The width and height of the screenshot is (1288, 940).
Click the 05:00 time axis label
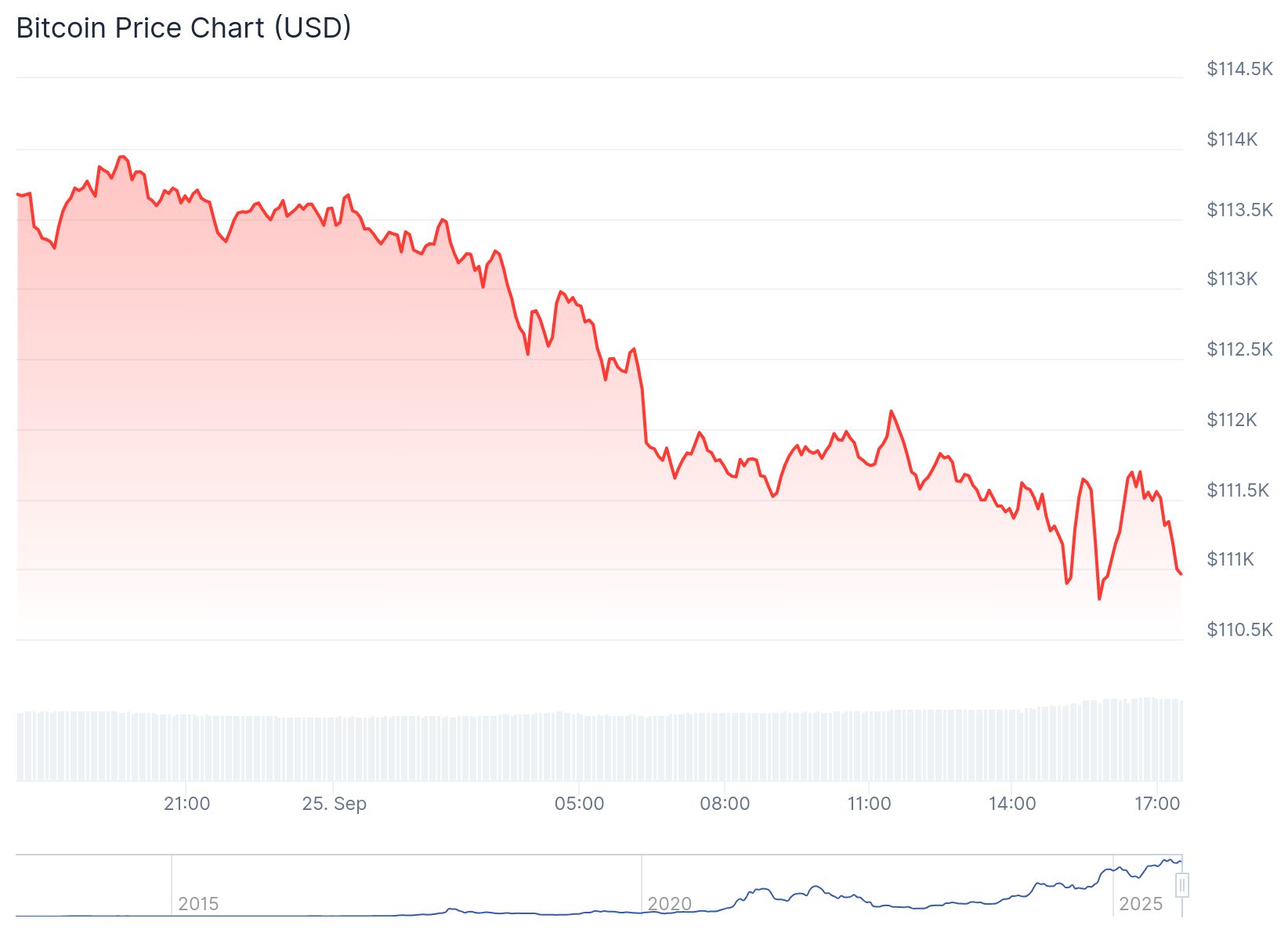(579, 804)
